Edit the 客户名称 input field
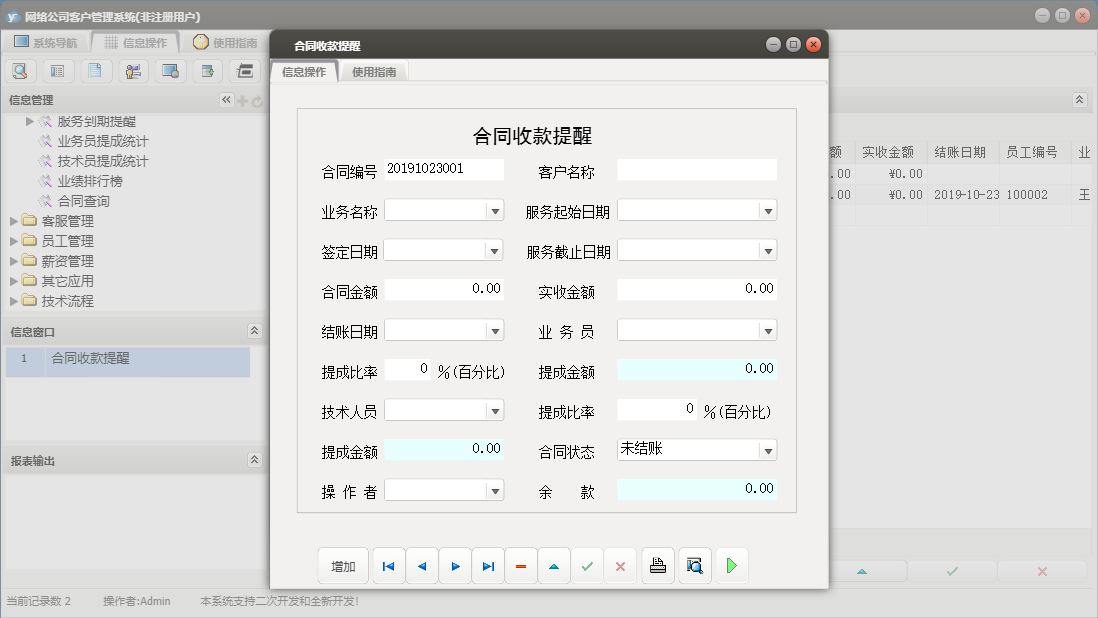Image resolution: width=1098 pixels, height=618 pixels. point(697,169)
